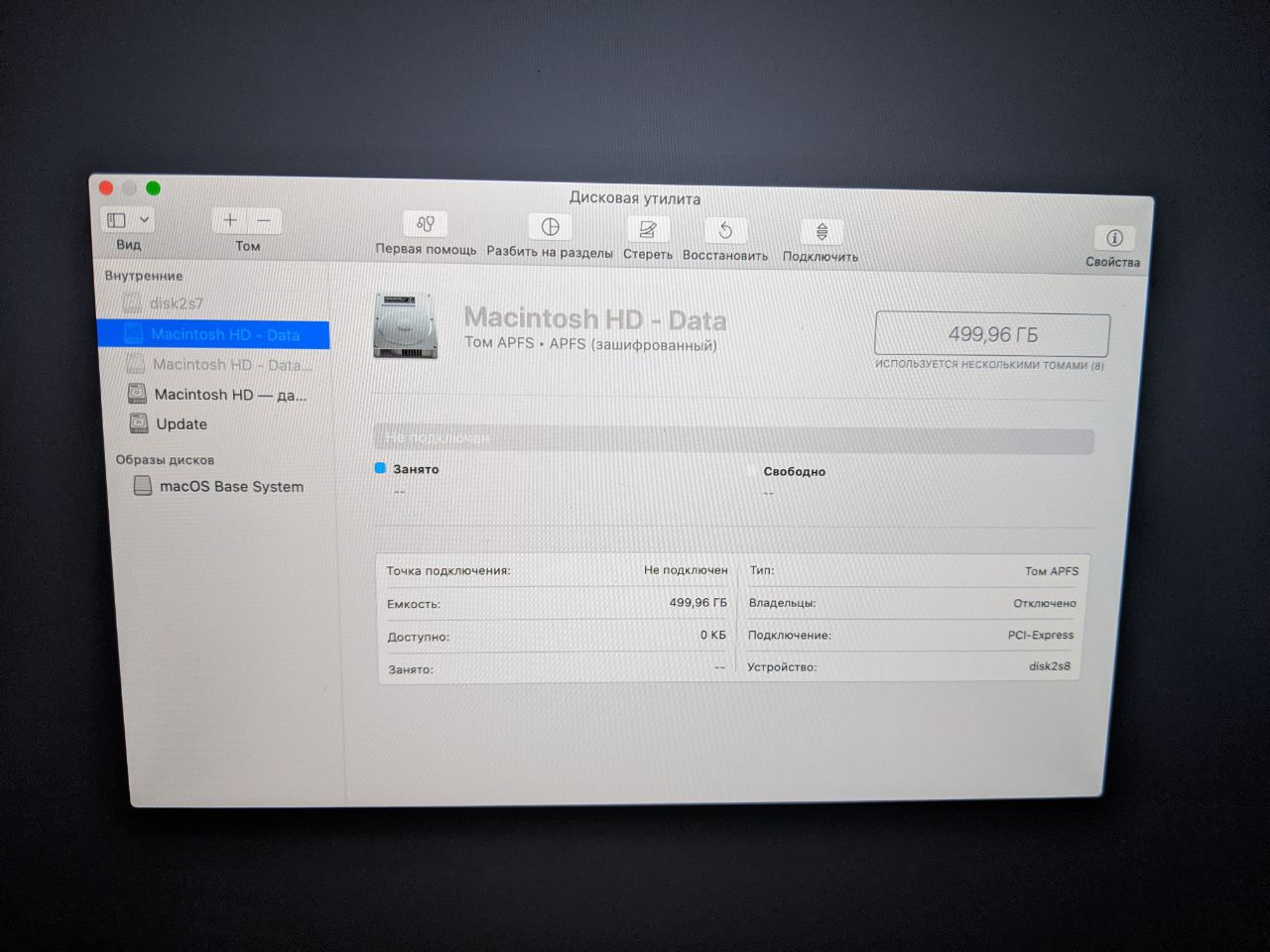Click the Restore (Восстановить) icon
This screenshot has height=952, width=1270.
[x=725, y=231]
